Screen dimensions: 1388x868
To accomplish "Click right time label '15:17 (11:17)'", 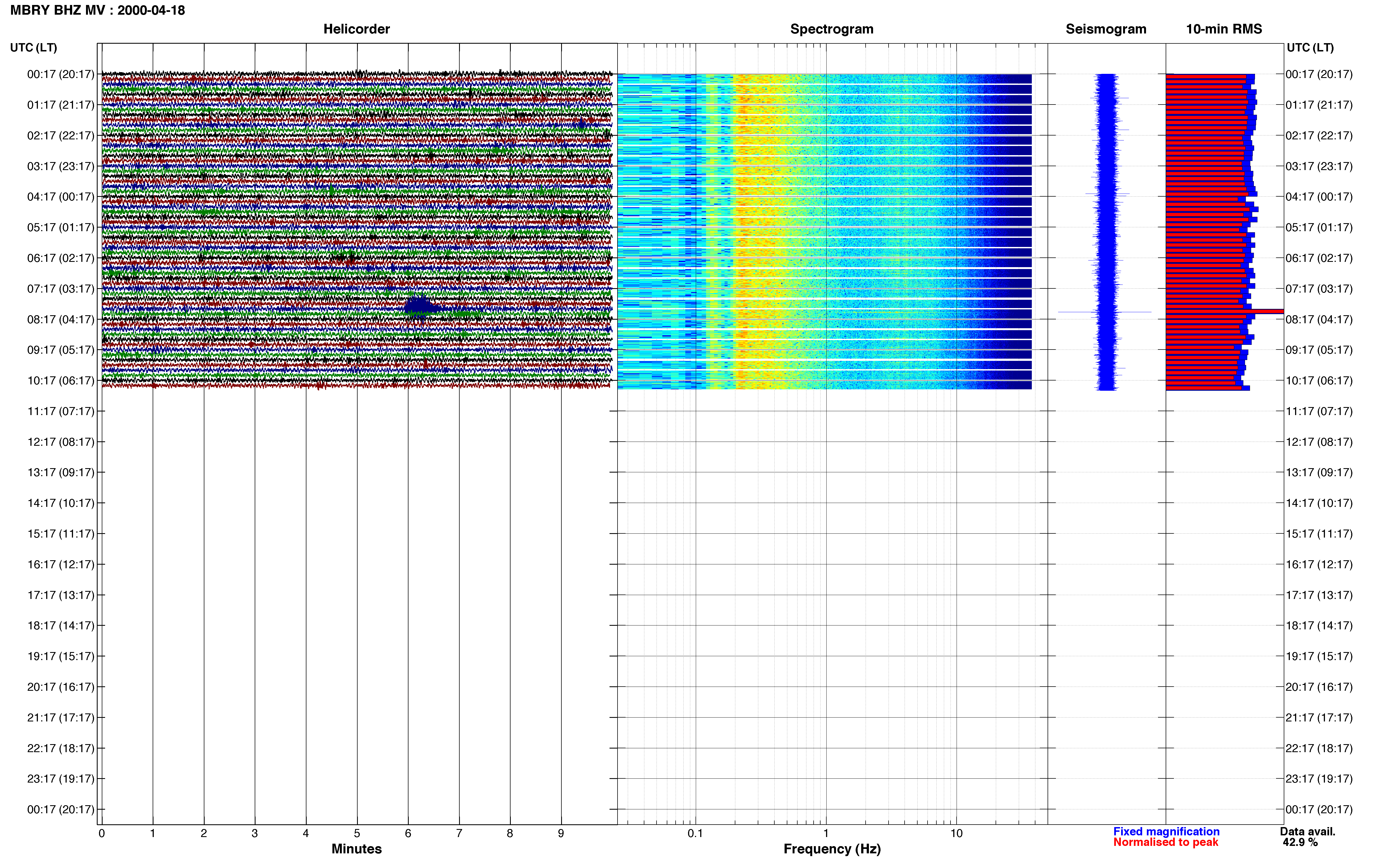I will pos(1319,534).
